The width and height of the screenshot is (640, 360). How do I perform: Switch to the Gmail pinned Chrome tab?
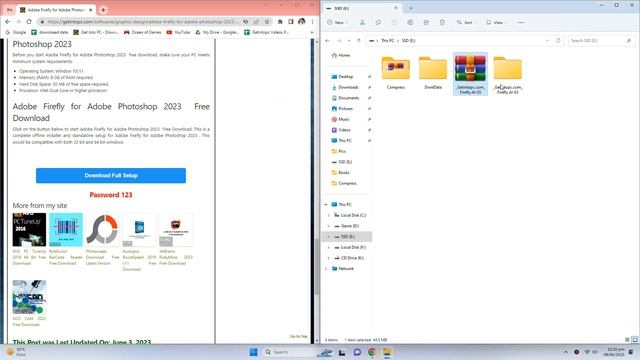pyautogui.click(x=9, y=9)
